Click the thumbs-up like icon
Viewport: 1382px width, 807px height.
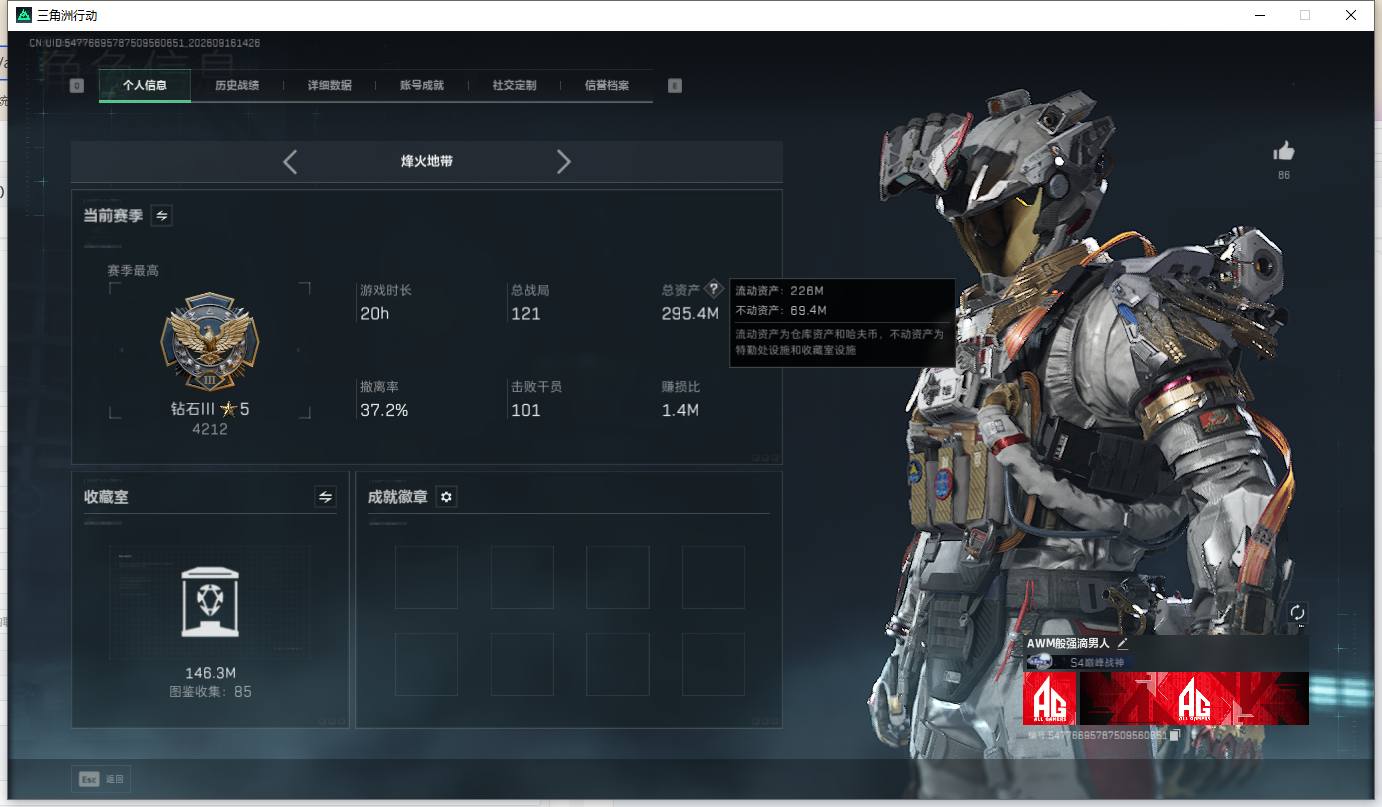(x=1284, y=151)
